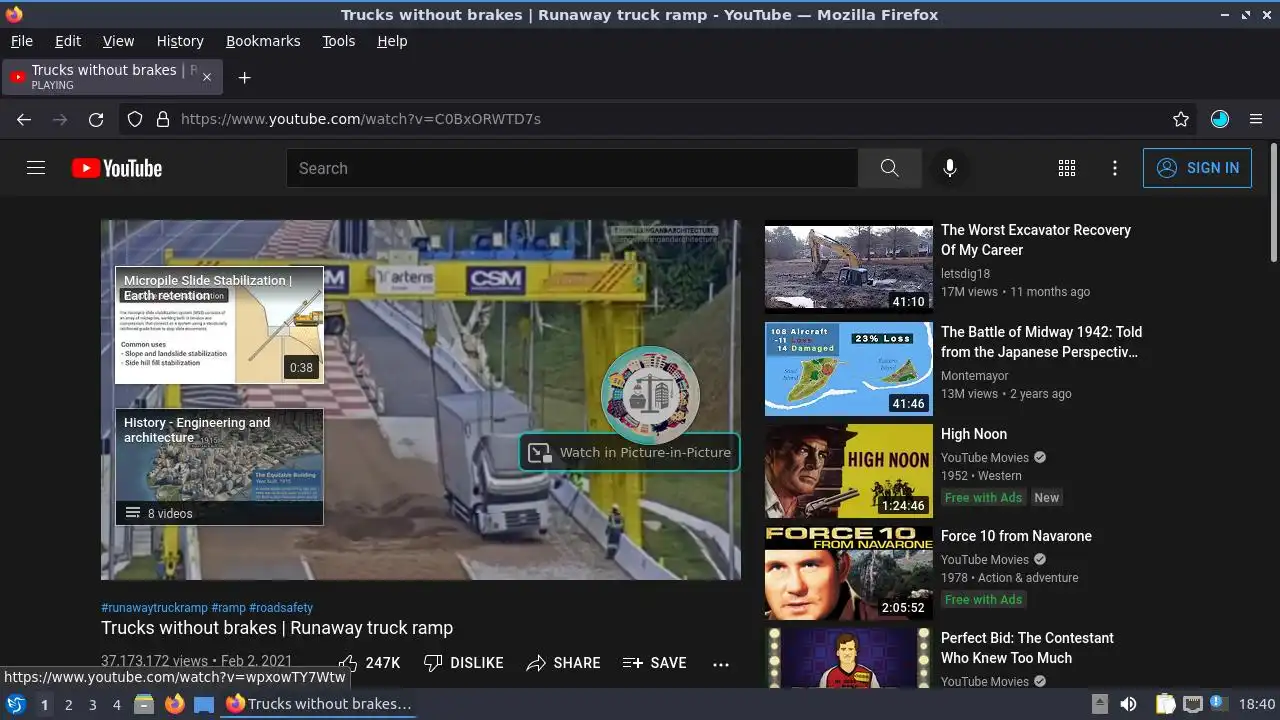This screenshot has height=720, width=1280.
Task: Start voice search with microphone icon
Action: 950,168
